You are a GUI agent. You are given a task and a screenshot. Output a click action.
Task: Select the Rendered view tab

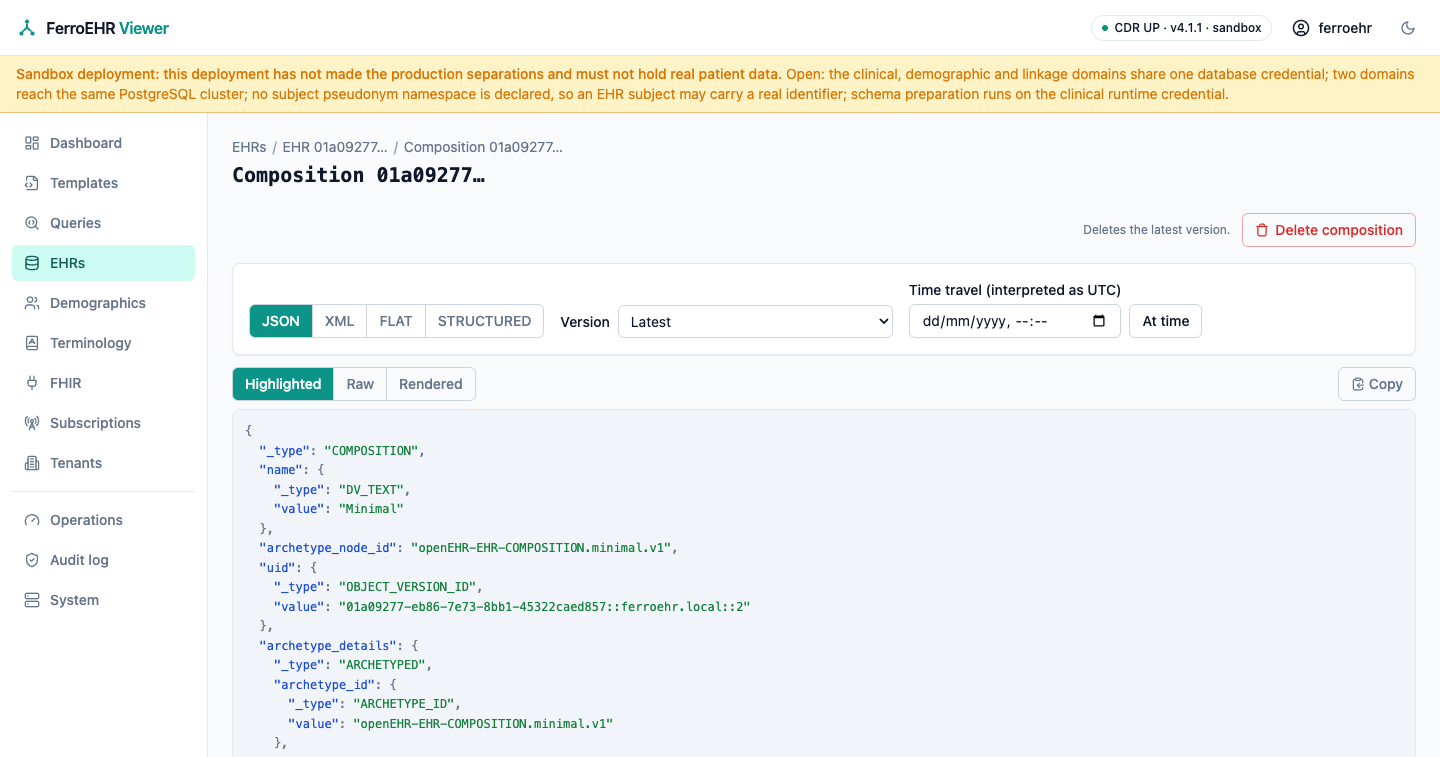(x=431, y=384)
